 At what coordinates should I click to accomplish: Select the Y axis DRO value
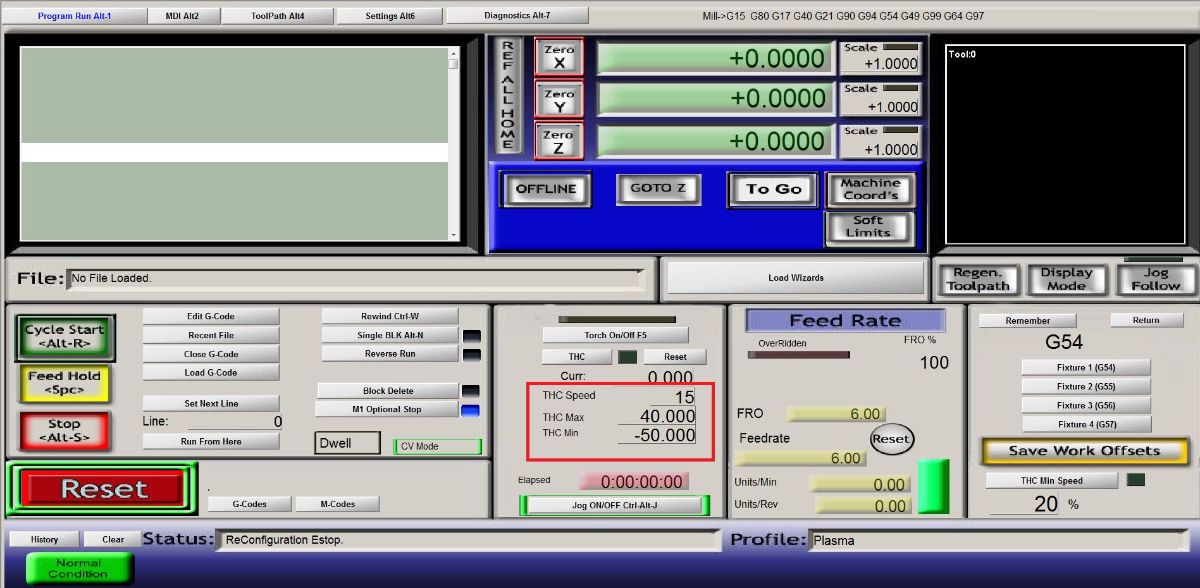(715, 99)
